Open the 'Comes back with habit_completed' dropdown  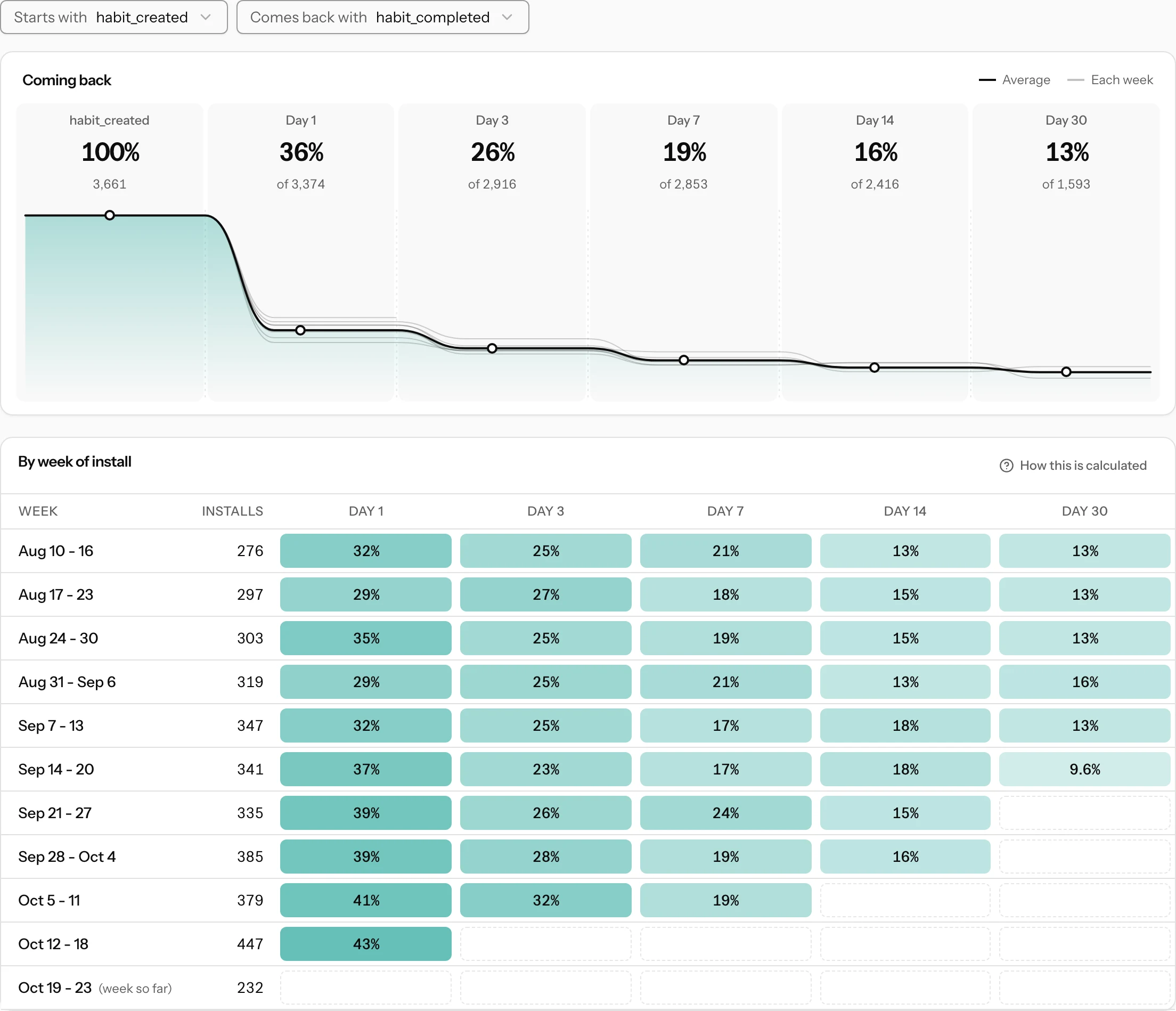[382, 17]
